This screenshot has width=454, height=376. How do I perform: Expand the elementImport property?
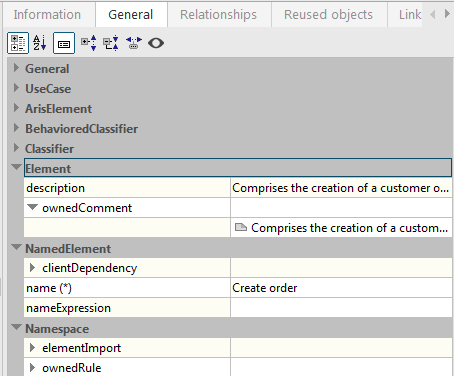tap(32, 348)
